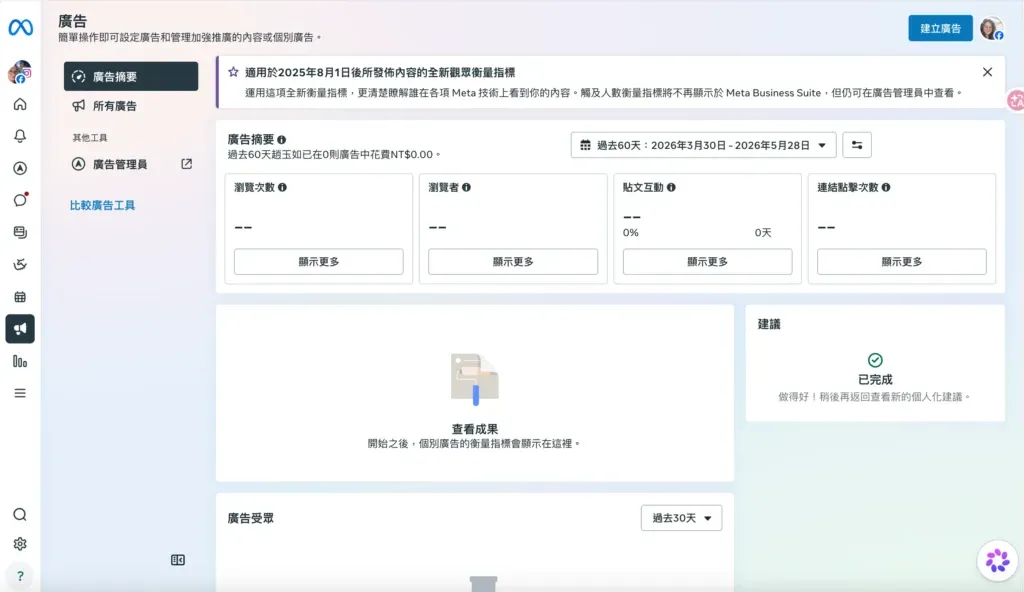Click info icon beside 連結點擊次數
The image size is (1024, 592).
pos(886,188)
